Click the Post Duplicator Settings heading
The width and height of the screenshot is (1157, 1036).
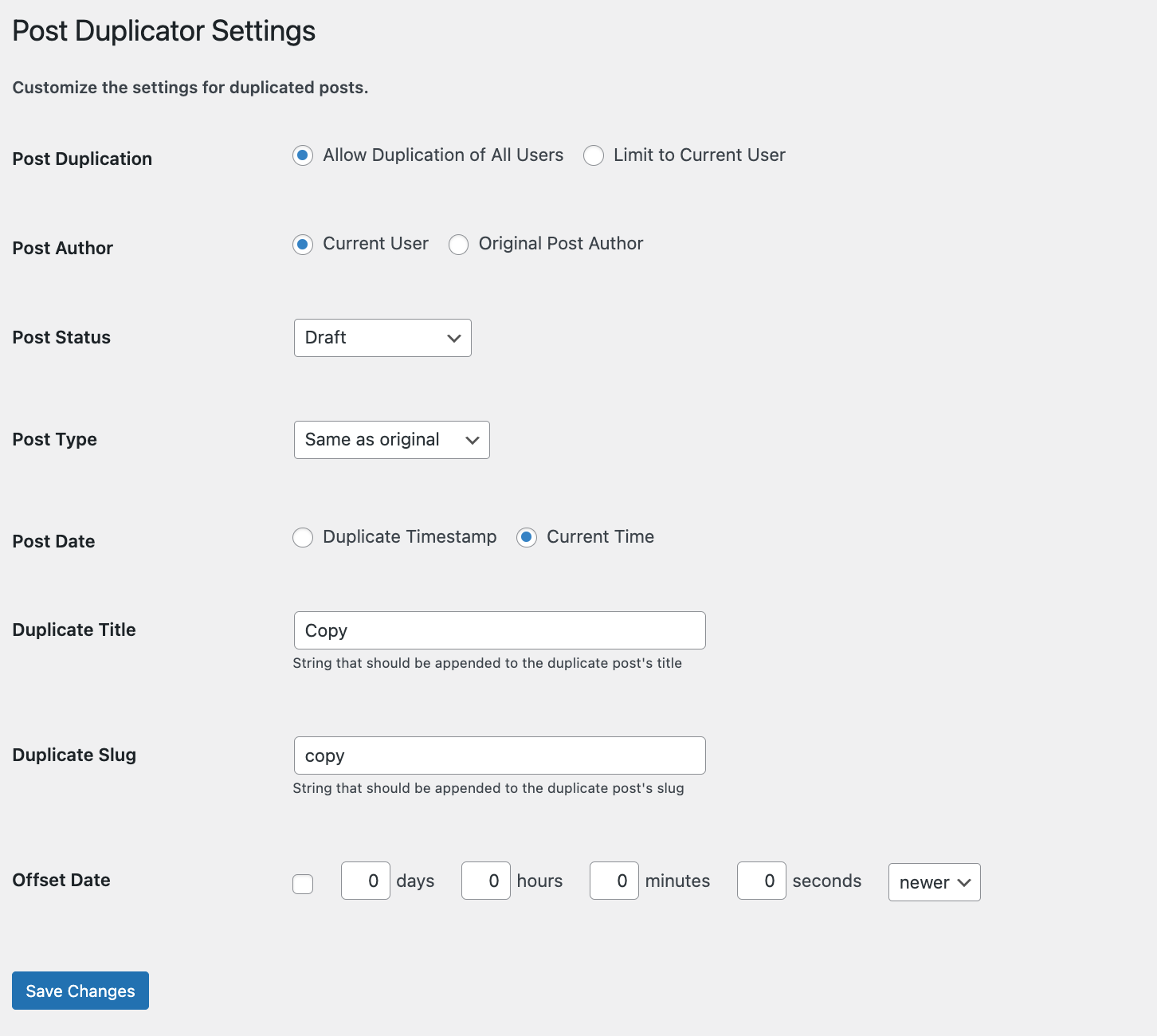(x=164, y=30)
